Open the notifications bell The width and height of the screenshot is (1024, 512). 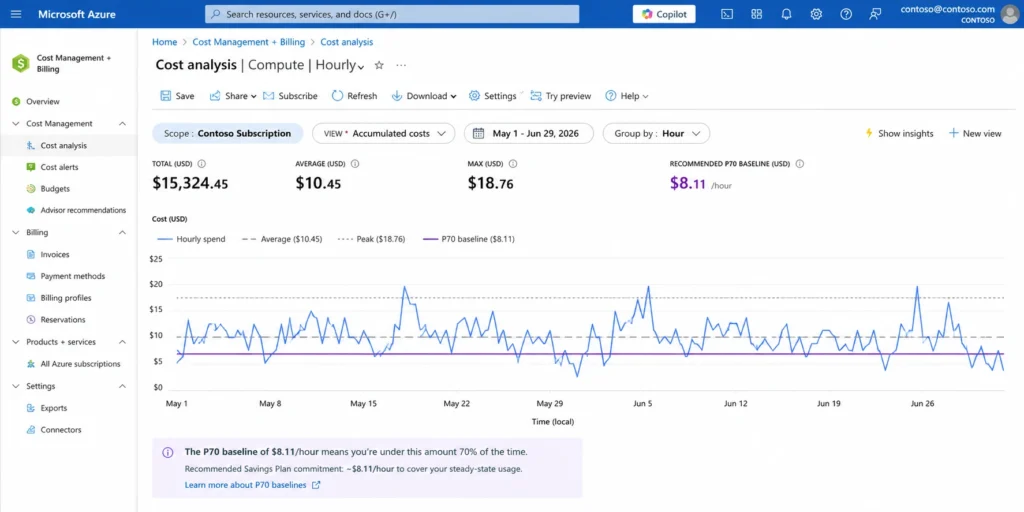pos(786,14)
